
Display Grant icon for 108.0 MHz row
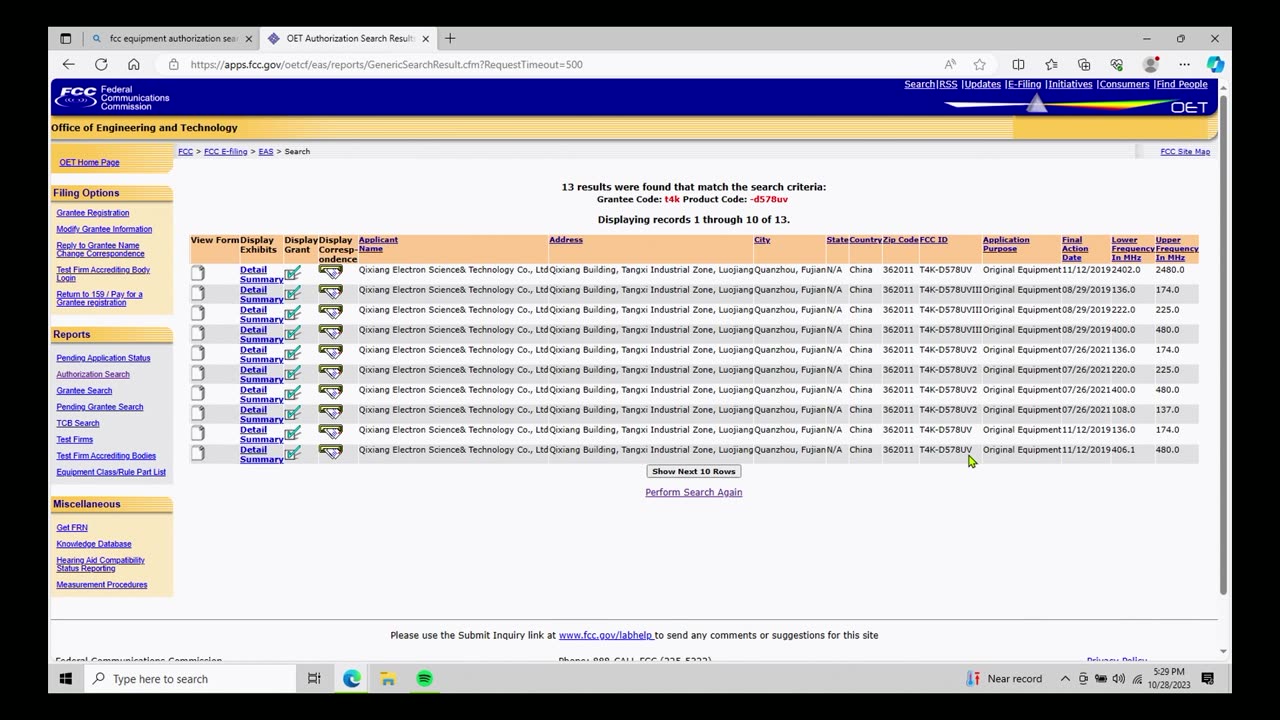(x=292, y=413)
